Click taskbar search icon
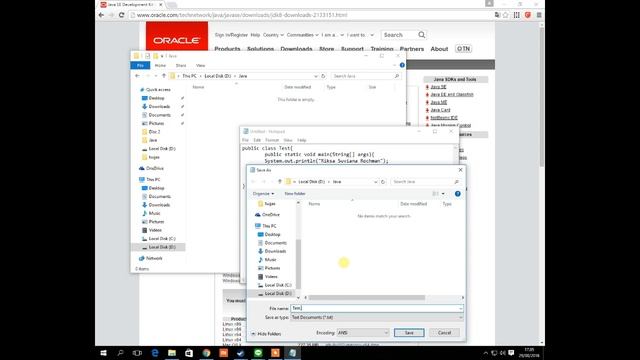 120,353
